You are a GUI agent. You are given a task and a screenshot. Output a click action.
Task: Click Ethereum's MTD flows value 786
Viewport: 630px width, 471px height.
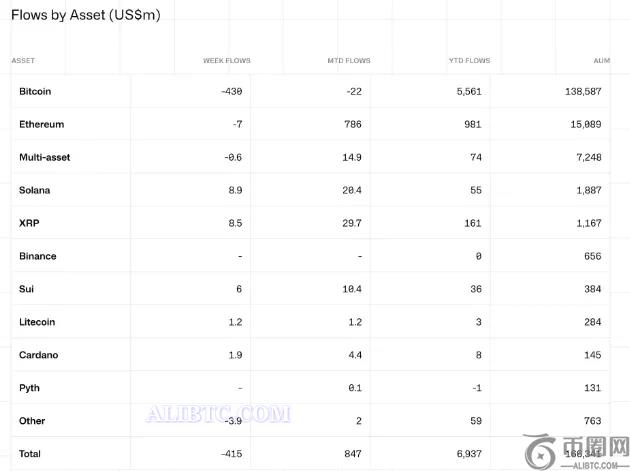[352, 125]
